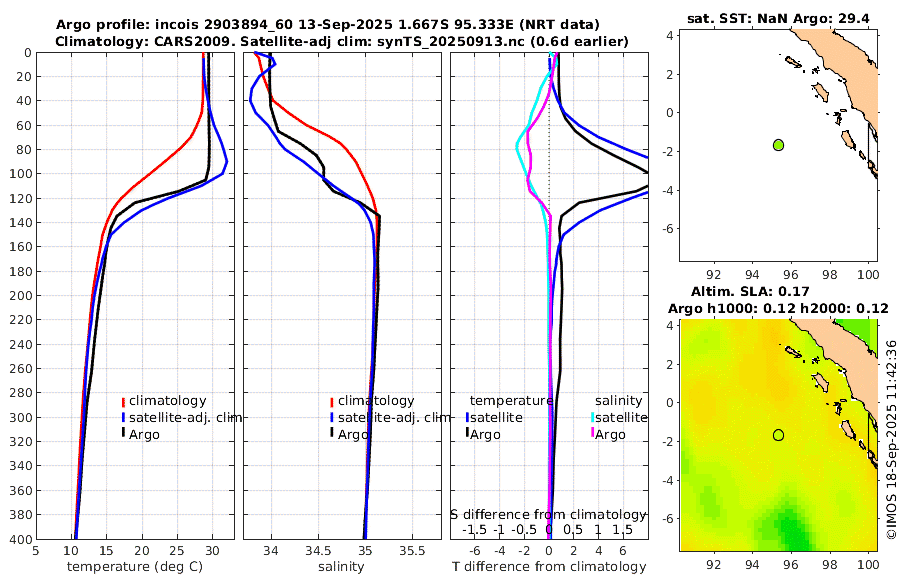
Task: Click the Climatology CARS2009 subtitle line
Action: (x=342, y=41)
